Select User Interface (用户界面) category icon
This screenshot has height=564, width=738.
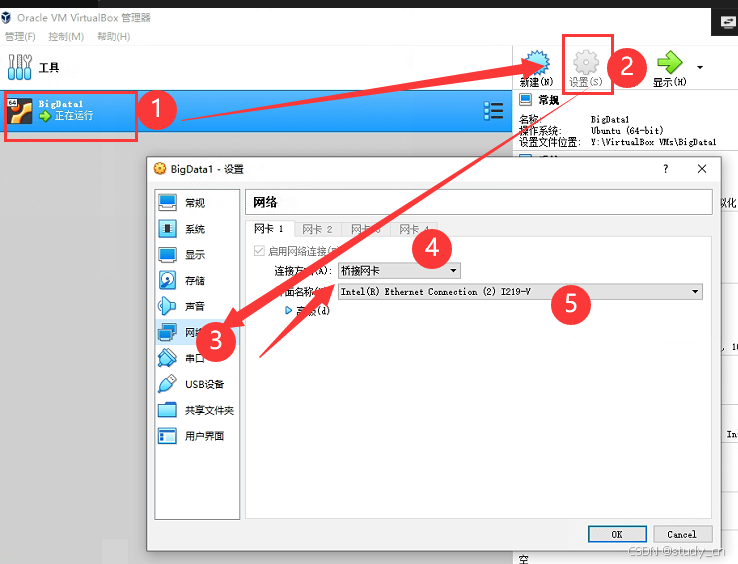(x=168, y=436)
